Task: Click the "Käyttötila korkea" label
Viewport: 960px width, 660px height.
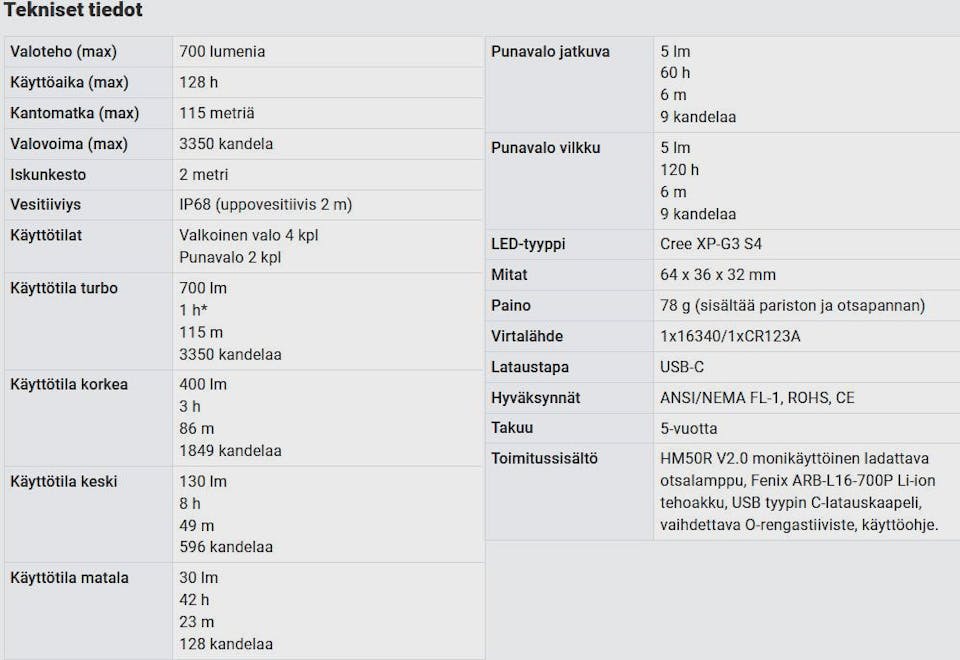Action: [x=69, y=384]
